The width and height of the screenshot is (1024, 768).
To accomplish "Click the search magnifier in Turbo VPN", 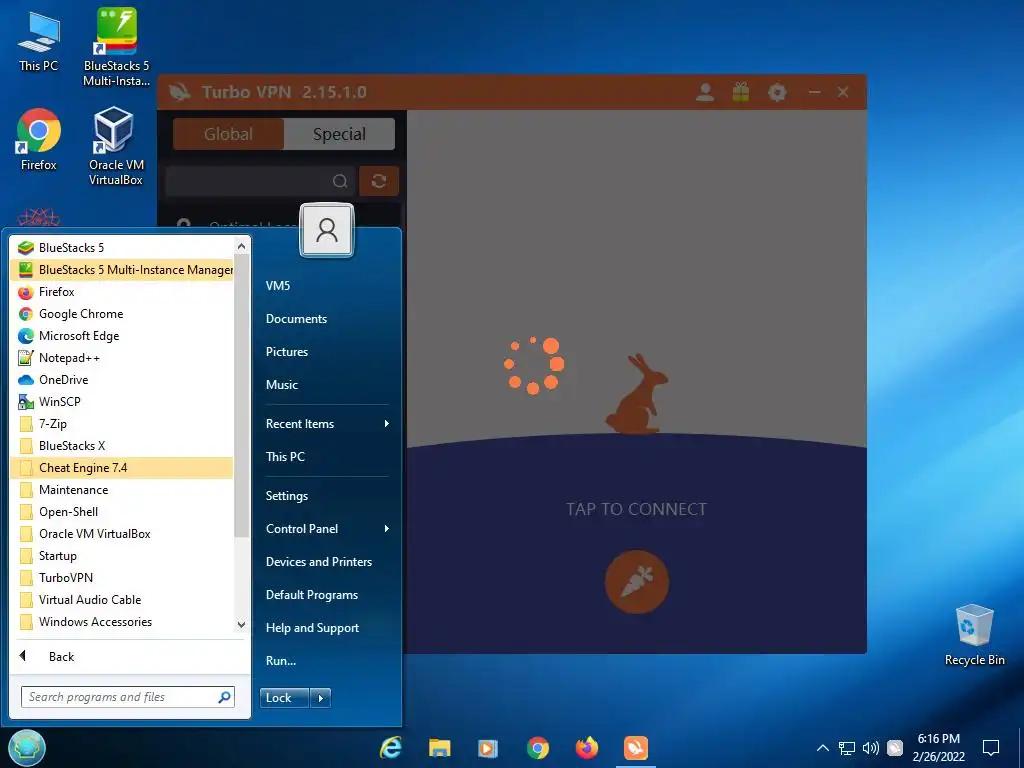I will click(x=340, y=181).
